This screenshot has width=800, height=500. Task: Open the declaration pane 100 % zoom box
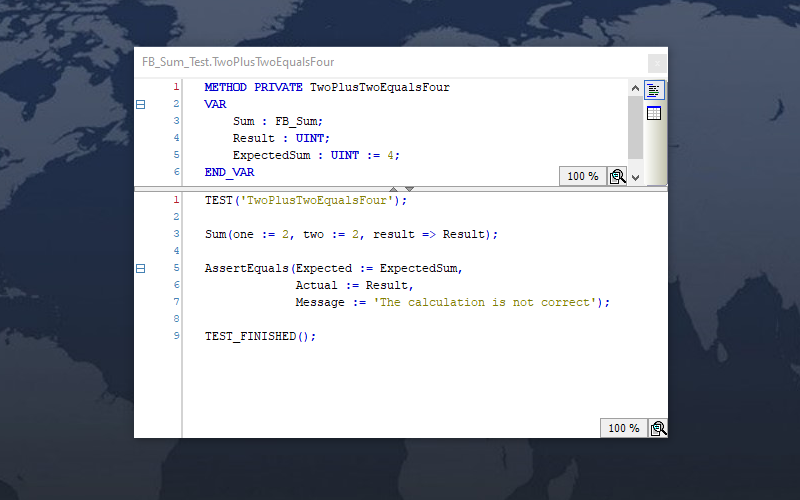(582, 177)
